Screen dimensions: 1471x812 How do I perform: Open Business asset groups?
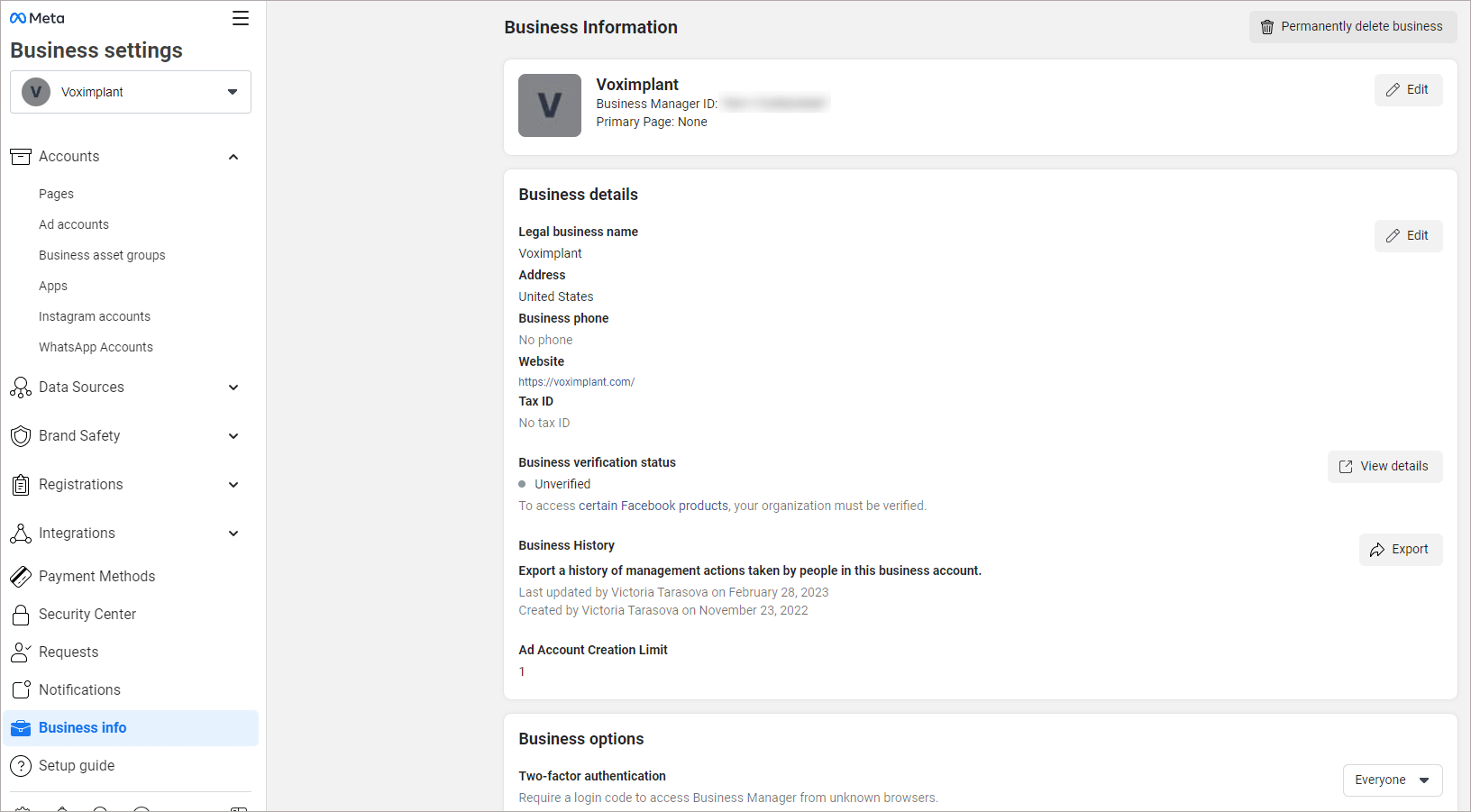click(x=102, y=255)
